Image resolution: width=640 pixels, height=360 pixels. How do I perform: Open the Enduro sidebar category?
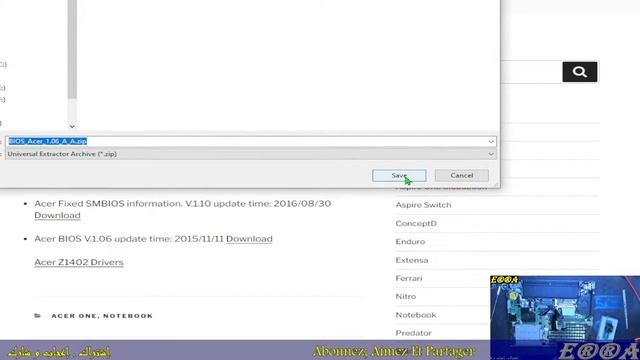tap(410, 242)
